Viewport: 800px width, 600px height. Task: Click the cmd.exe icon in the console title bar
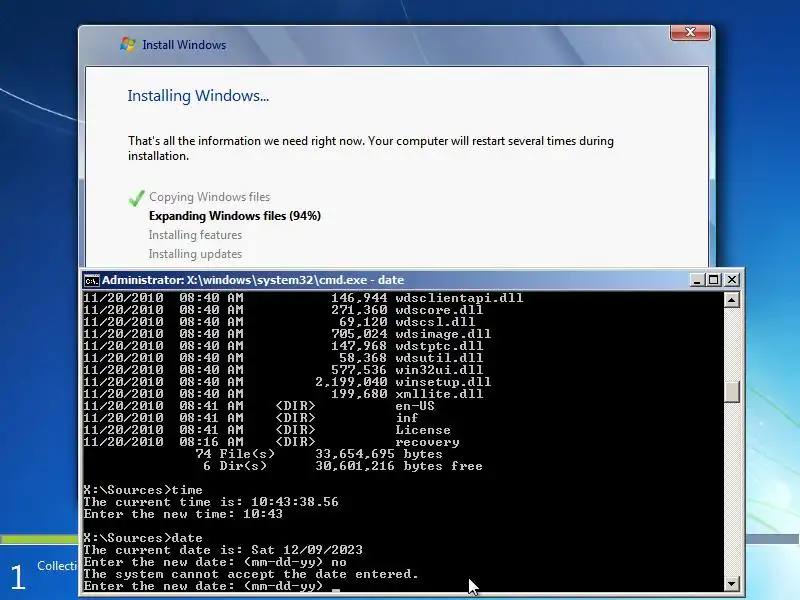pyautogui.click(x=92, y=280)
